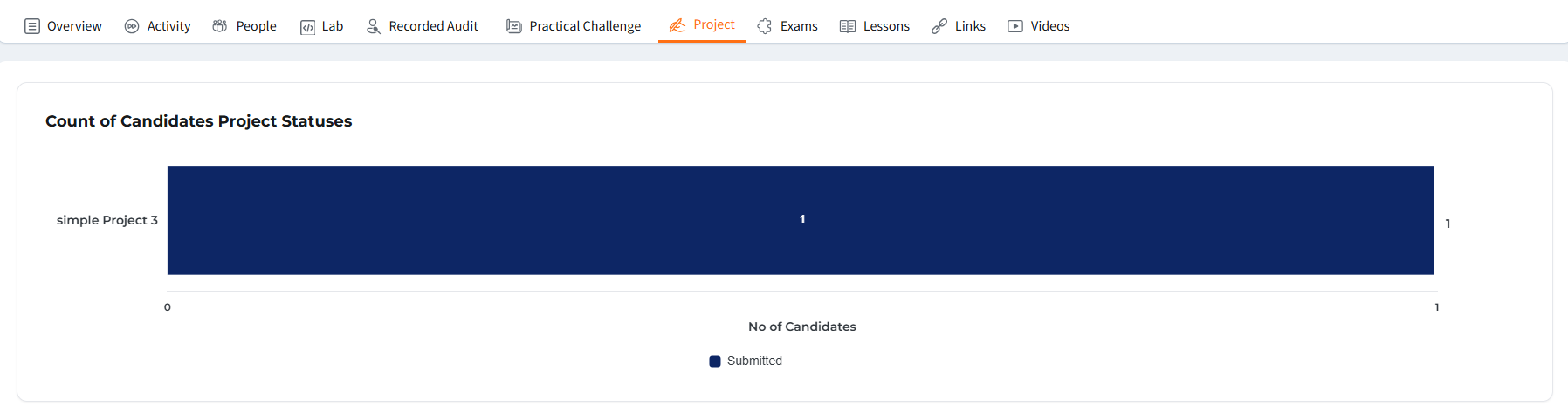This screenshot has height=413, width=1568.
Task: Select the active Project tab
Action: click(713, 24)
